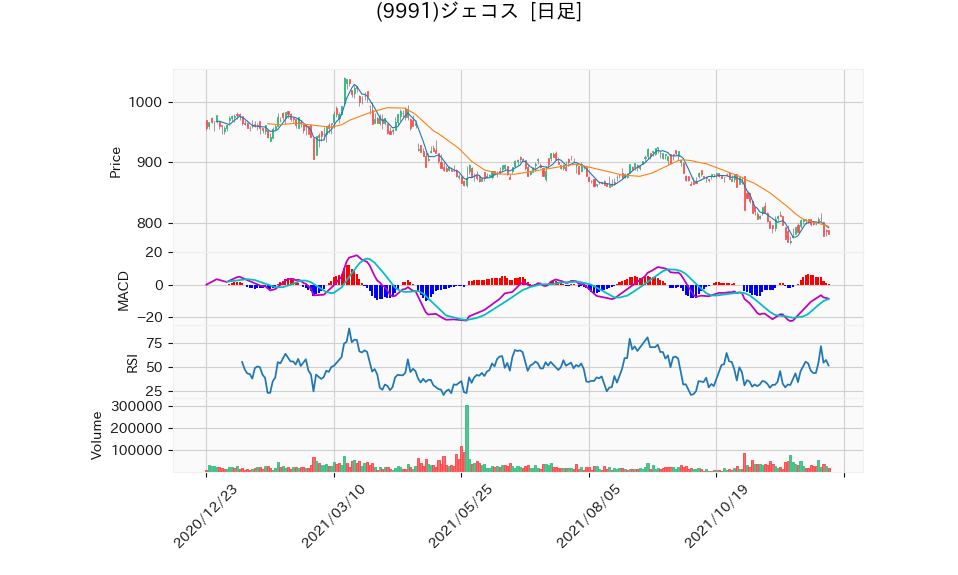
Task: Click the 100000 volume tick label
Action: click(136, 450)
